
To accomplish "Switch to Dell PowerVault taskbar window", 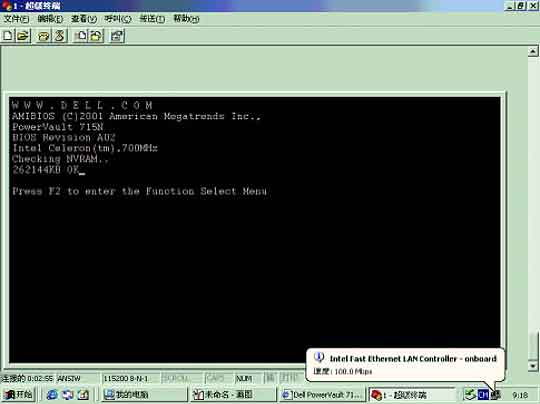I will (321, 395).
